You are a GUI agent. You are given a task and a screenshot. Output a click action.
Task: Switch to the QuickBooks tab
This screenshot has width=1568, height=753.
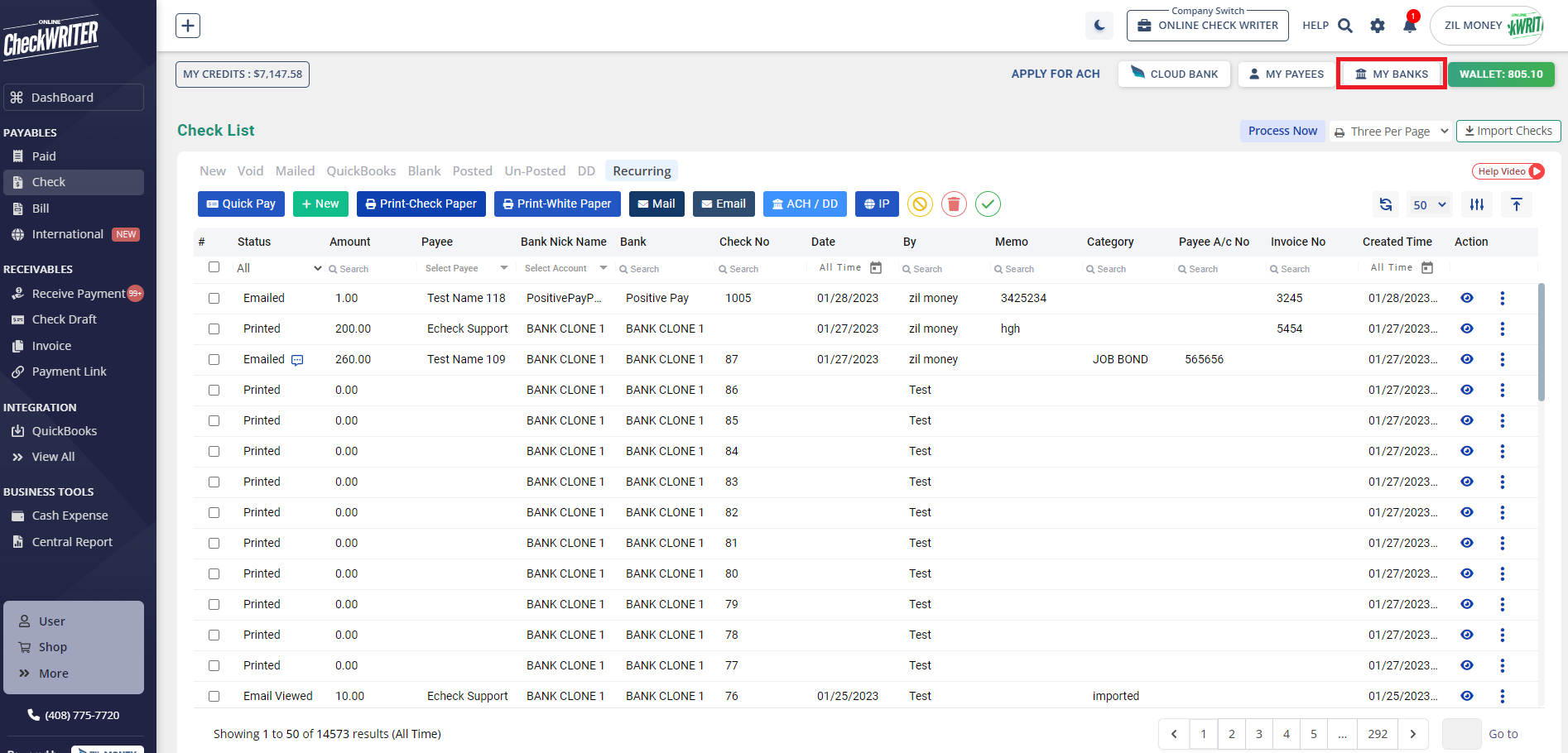coord(361,171)
